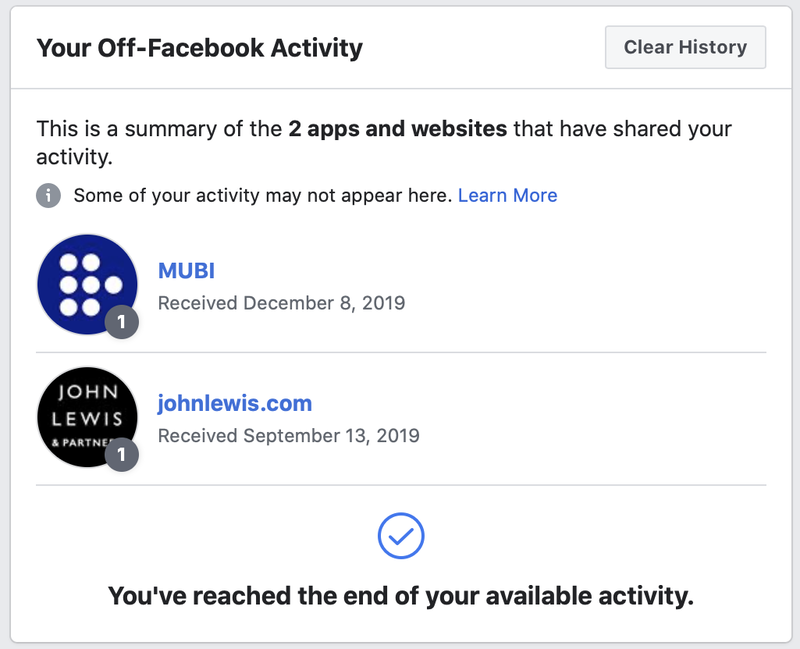Viewport: 800px width, 649px height.
Task: Click the divider below the johnlewis.com row
Action: 401,485
